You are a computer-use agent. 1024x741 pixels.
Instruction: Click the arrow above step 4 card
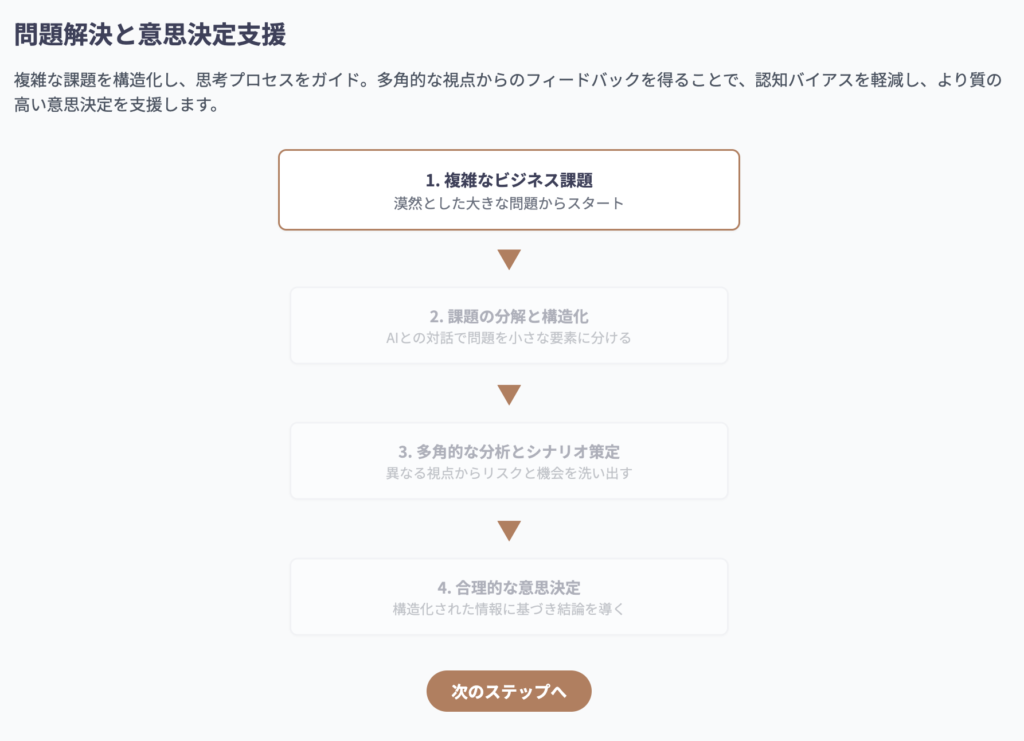509,531
